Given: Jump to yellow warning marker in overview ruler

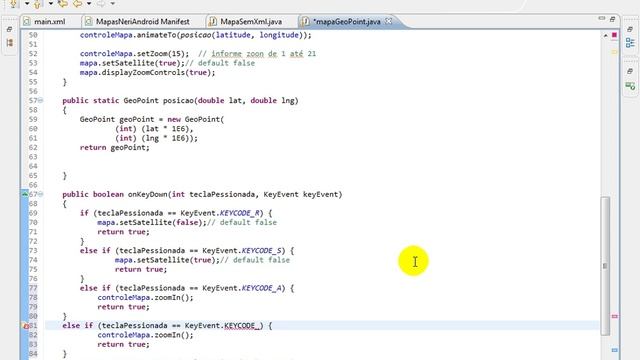Looking at the screenshot, I should (614, 52).
